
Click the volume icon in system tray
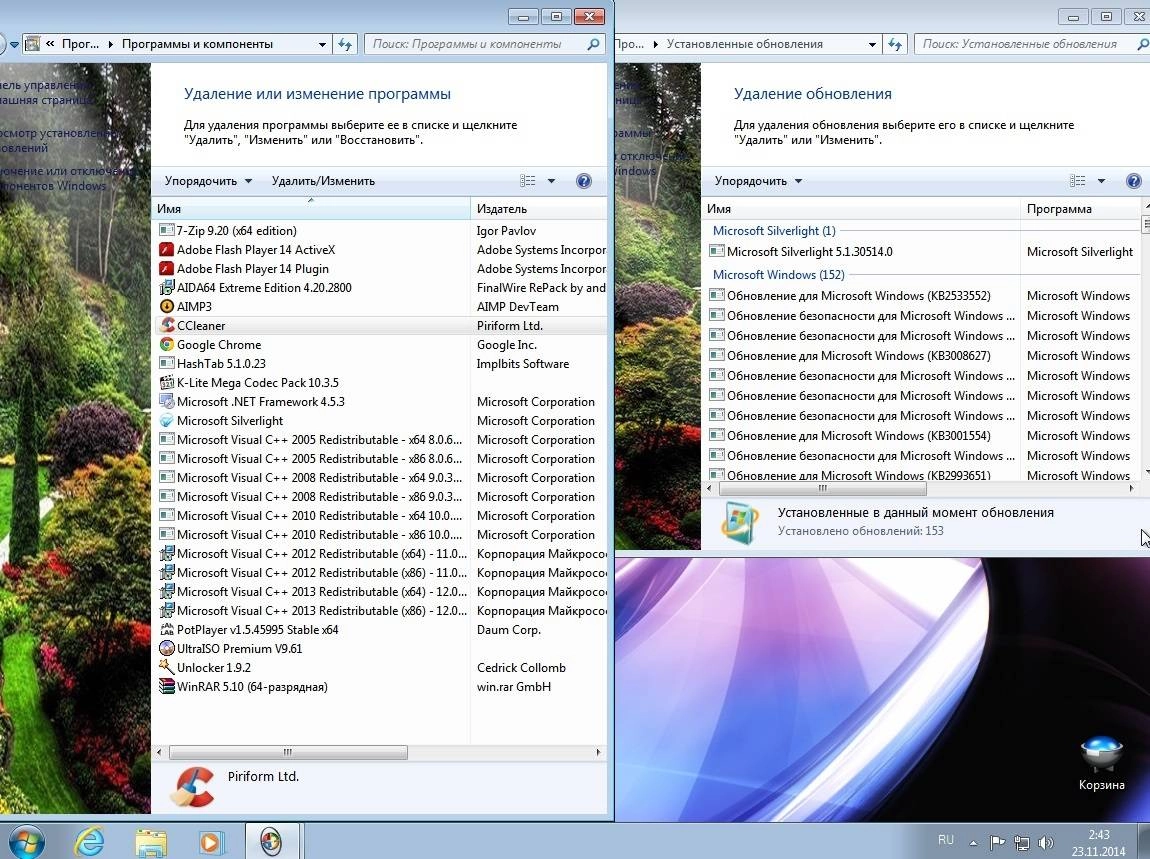tap(1046, 842)
